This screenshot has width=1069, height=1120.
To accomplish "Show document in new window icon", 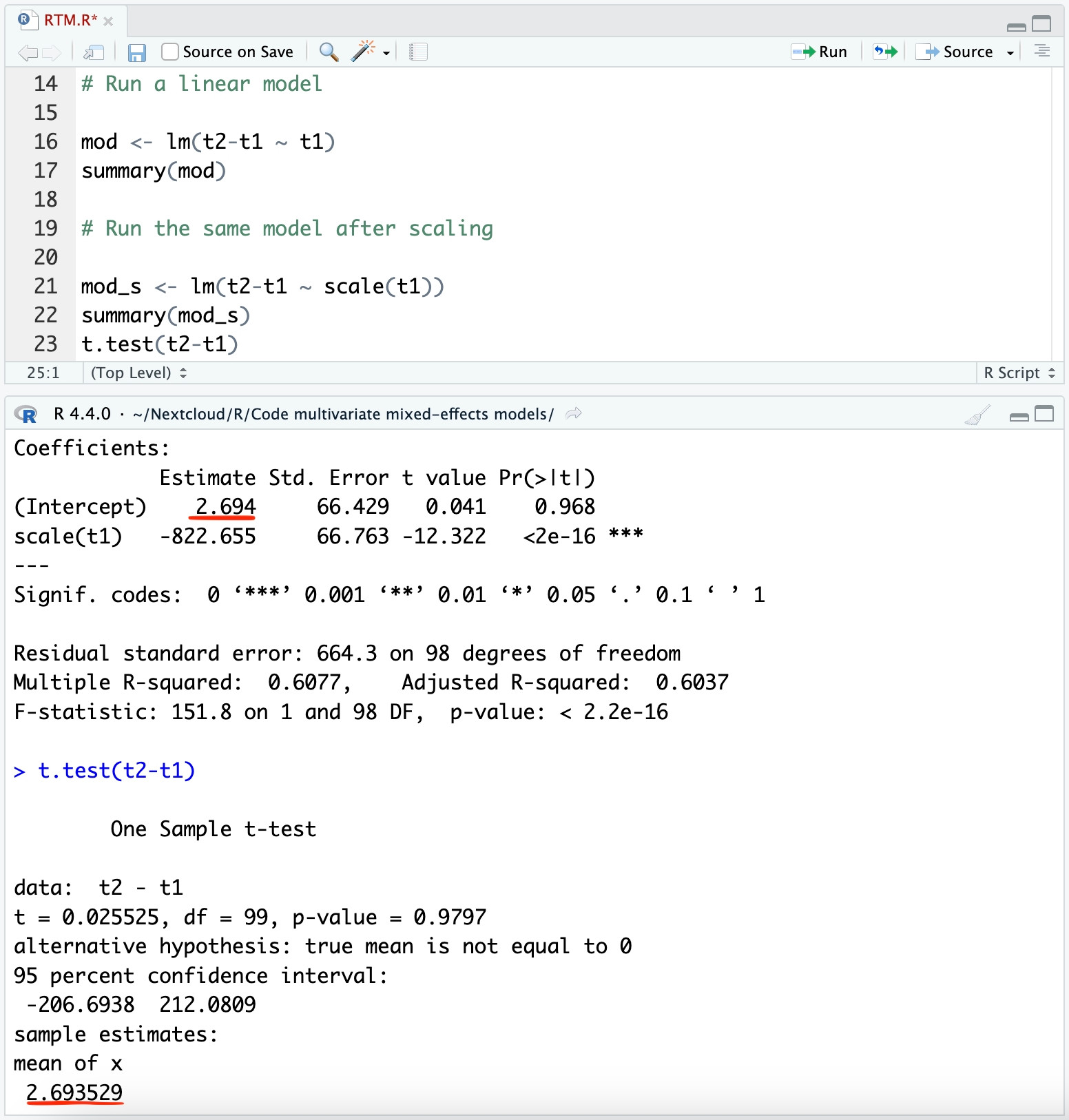I will click(x=94, y=52).
